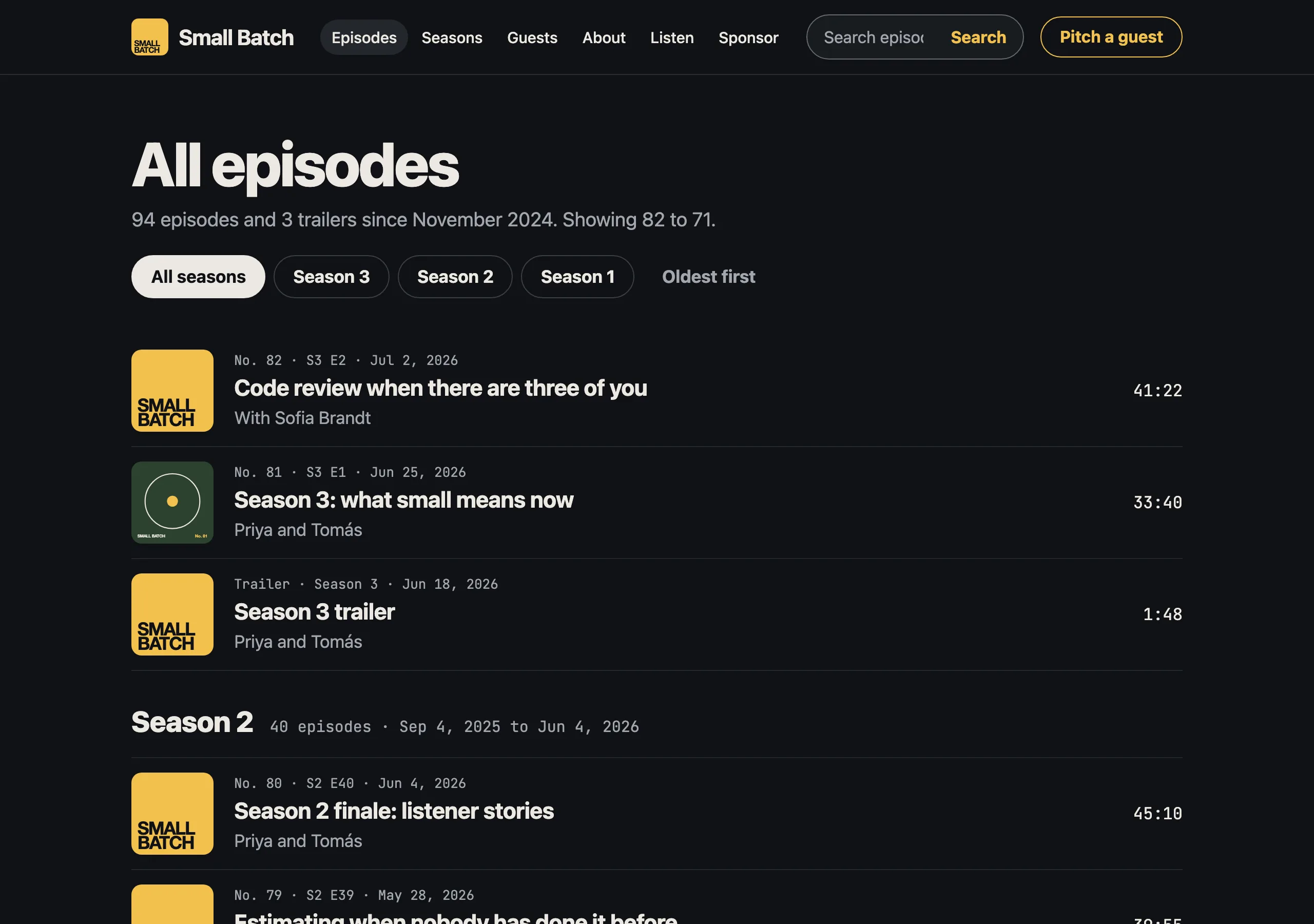Viewport: 1314px width, 924px height.
Task: Open 'Season 2 finale: listener stories'
Action: 394,811
